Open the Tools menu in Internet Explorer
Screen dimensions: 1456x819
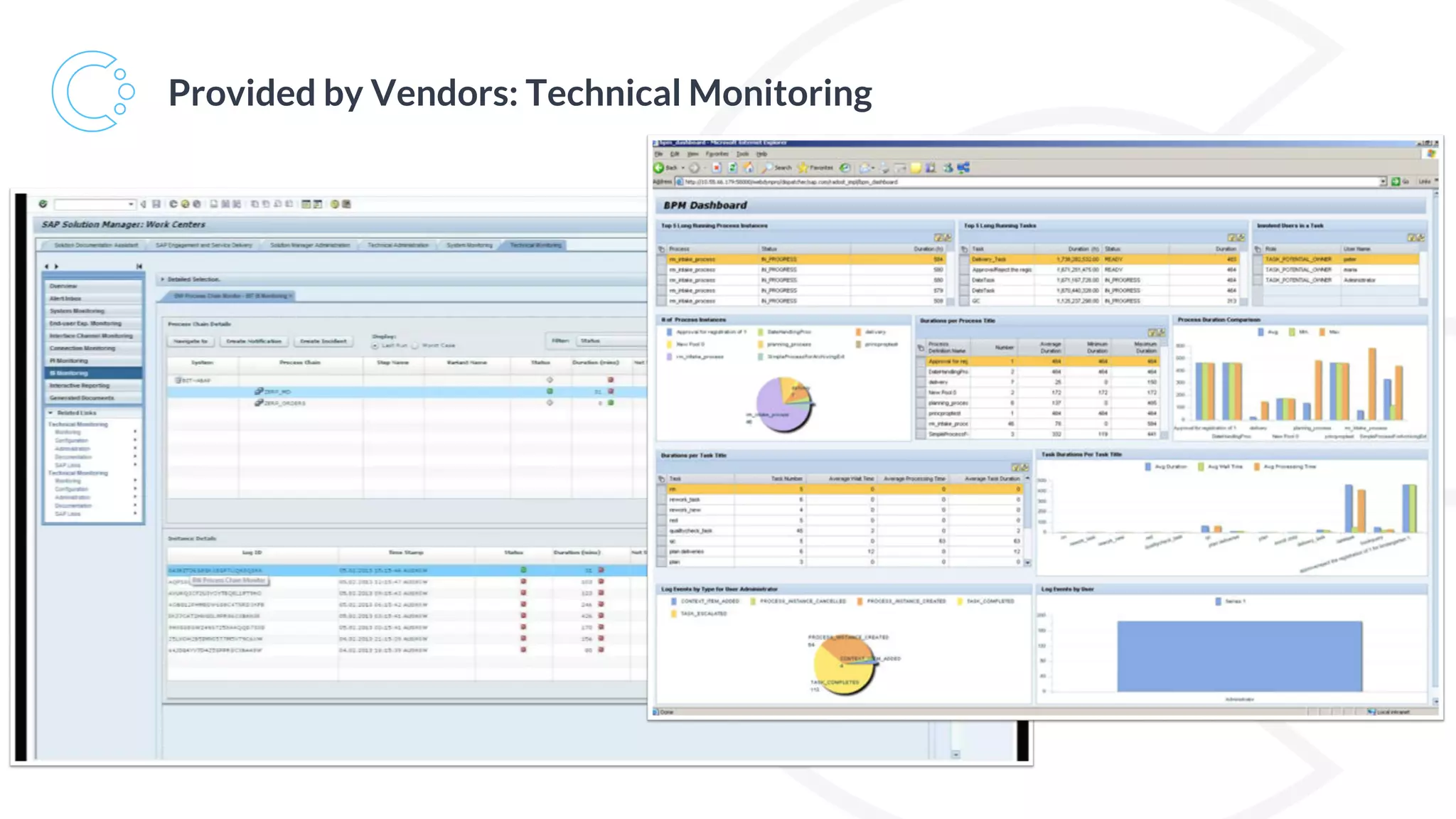click(742, 154)
